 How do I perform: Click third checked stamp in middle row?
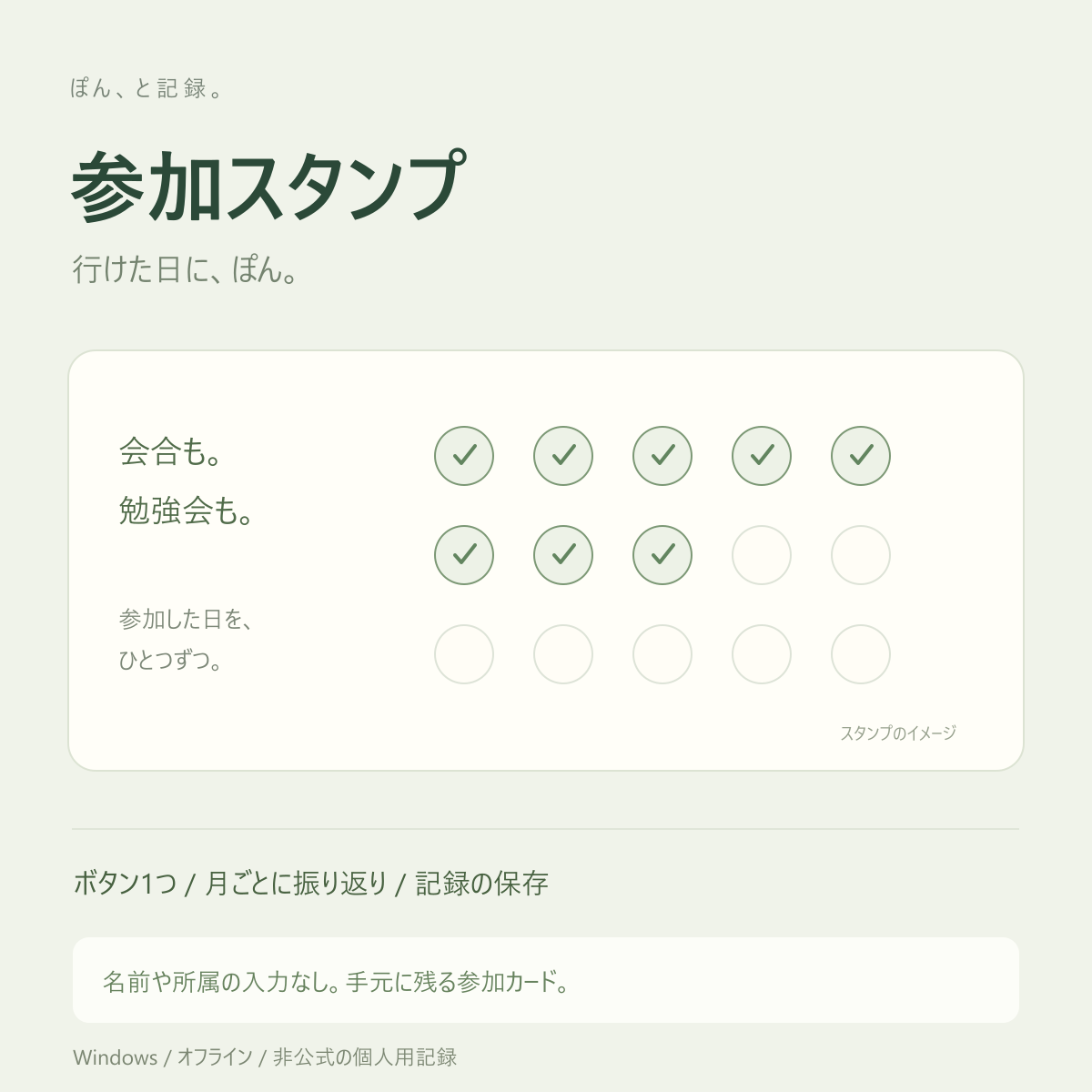click(662, 555)
